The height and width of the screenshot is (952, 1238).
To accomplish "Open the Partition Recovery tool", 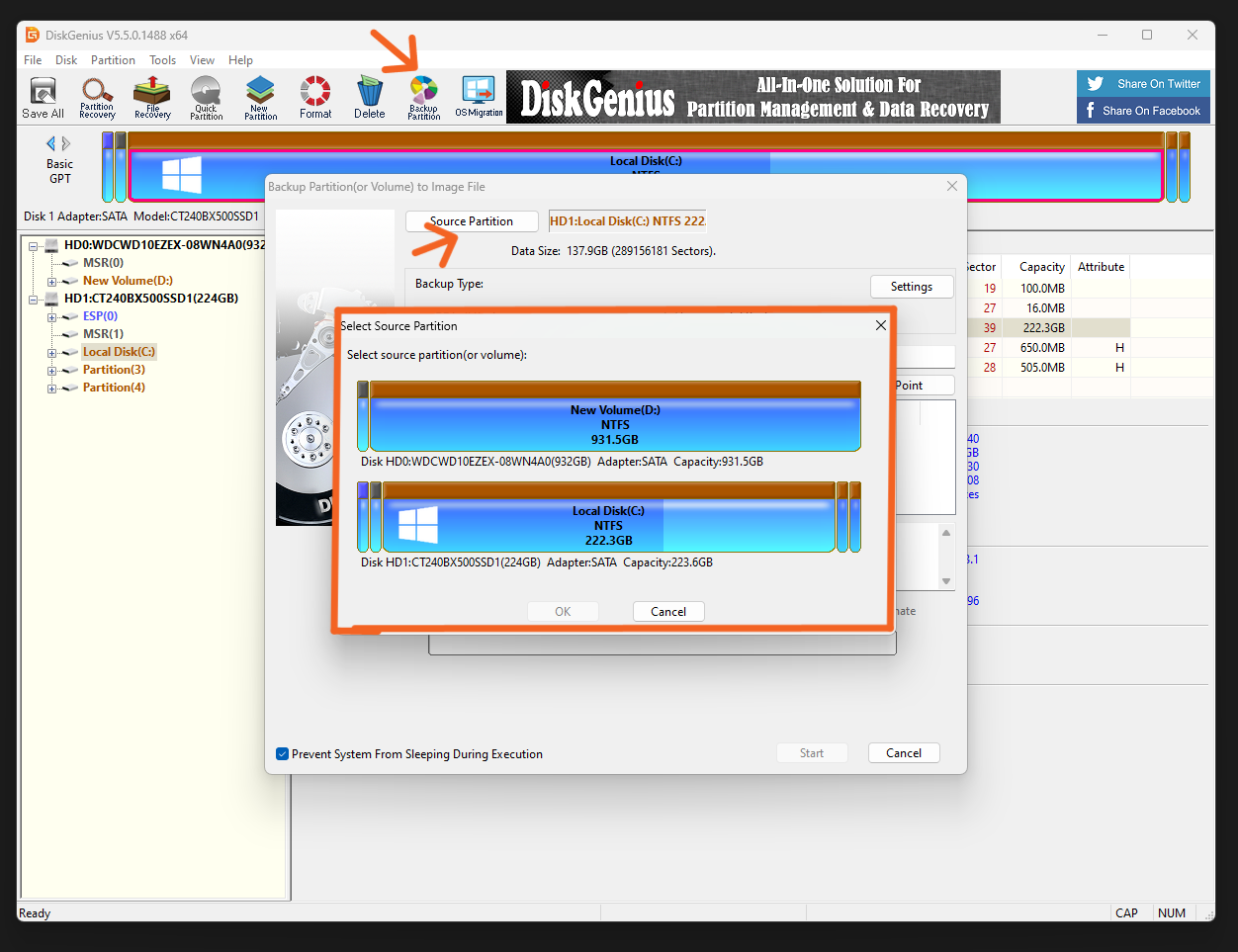I will (x=96, y=97).
